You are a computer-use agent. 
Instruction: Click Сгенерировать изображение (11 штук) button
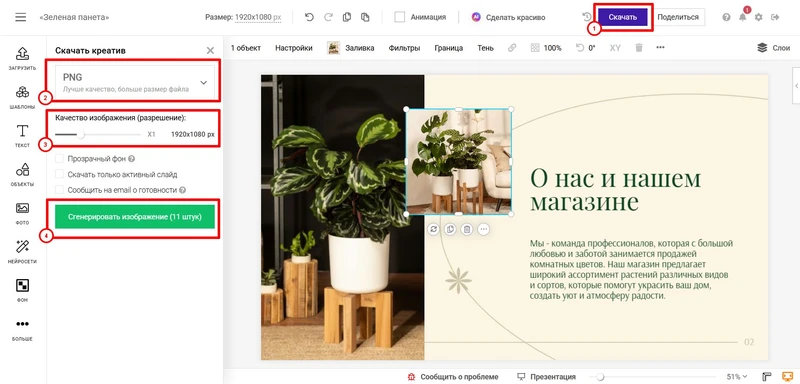pos(134,217)
